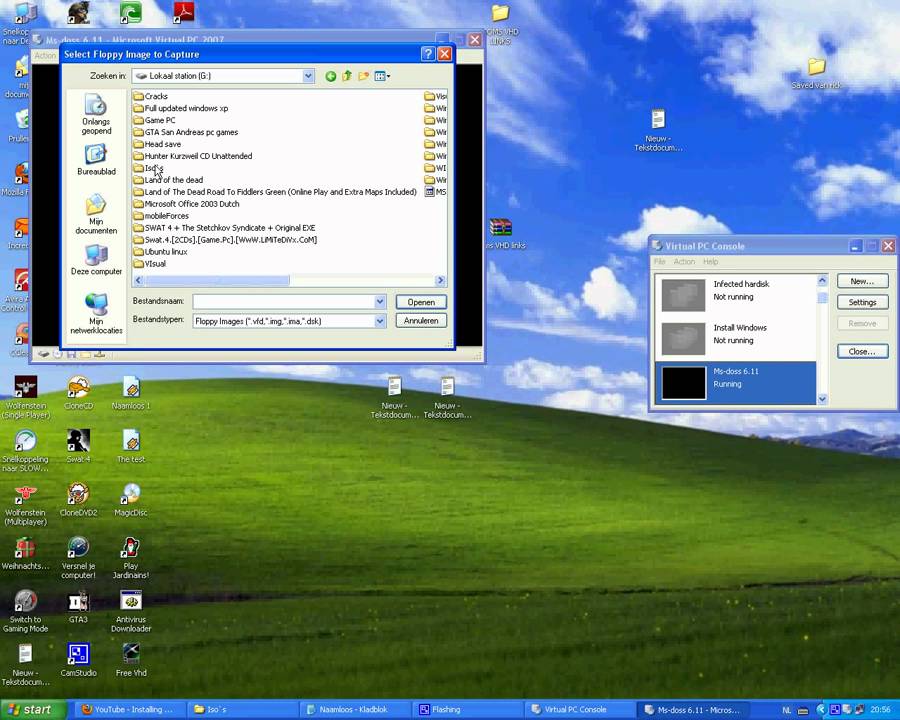This screenshot has height=720, width=900.
Task: Select Hunter Kurzweil CD Unattended folder
Action: [193, 156]
